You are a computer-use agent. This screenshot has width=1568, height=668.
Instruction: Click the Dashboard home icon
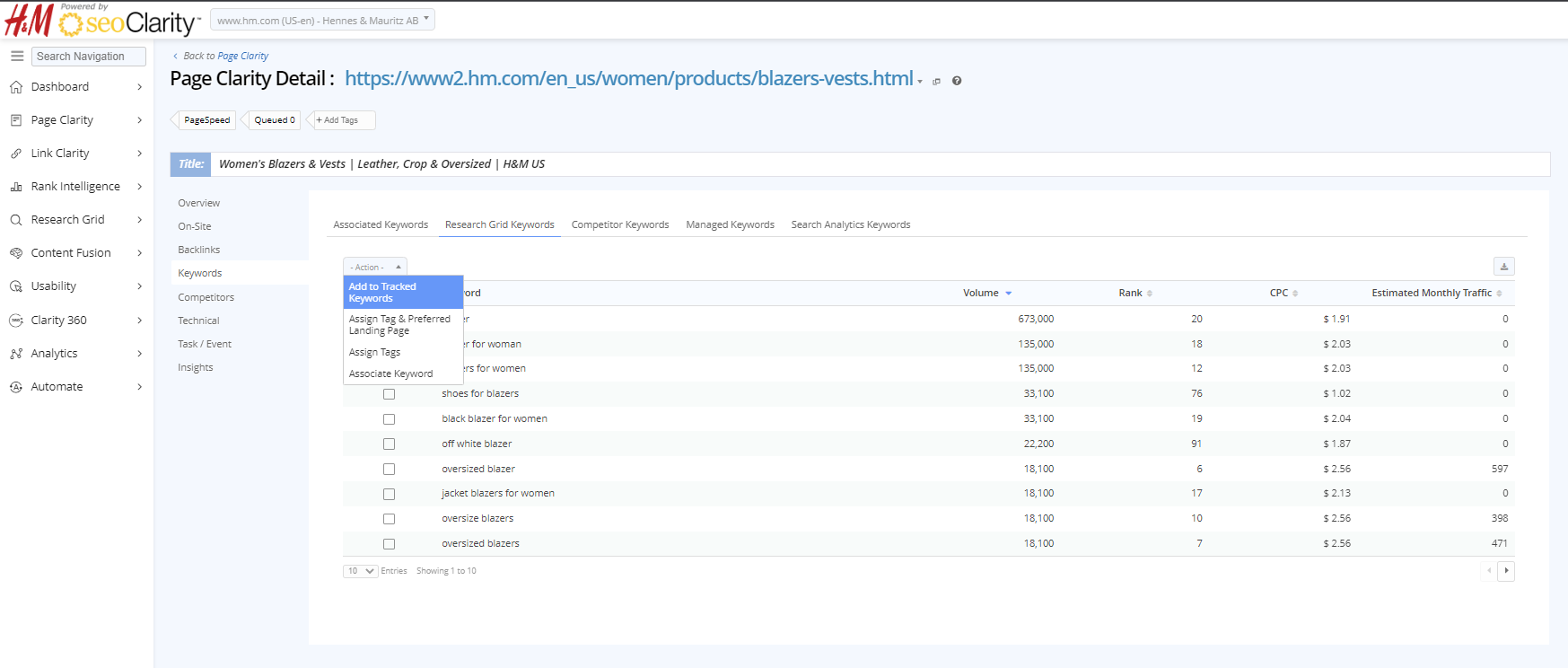point(16,87)
